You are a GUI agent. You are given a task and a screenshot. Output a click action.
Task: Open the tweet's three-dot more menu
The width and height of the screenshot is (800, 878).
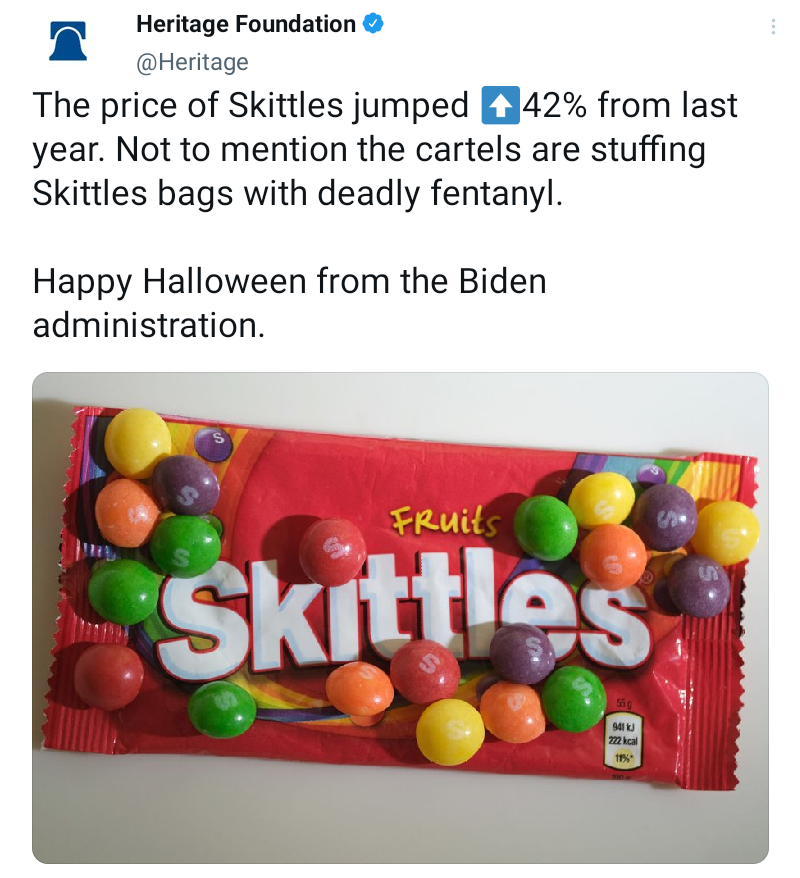pos(772,27)
